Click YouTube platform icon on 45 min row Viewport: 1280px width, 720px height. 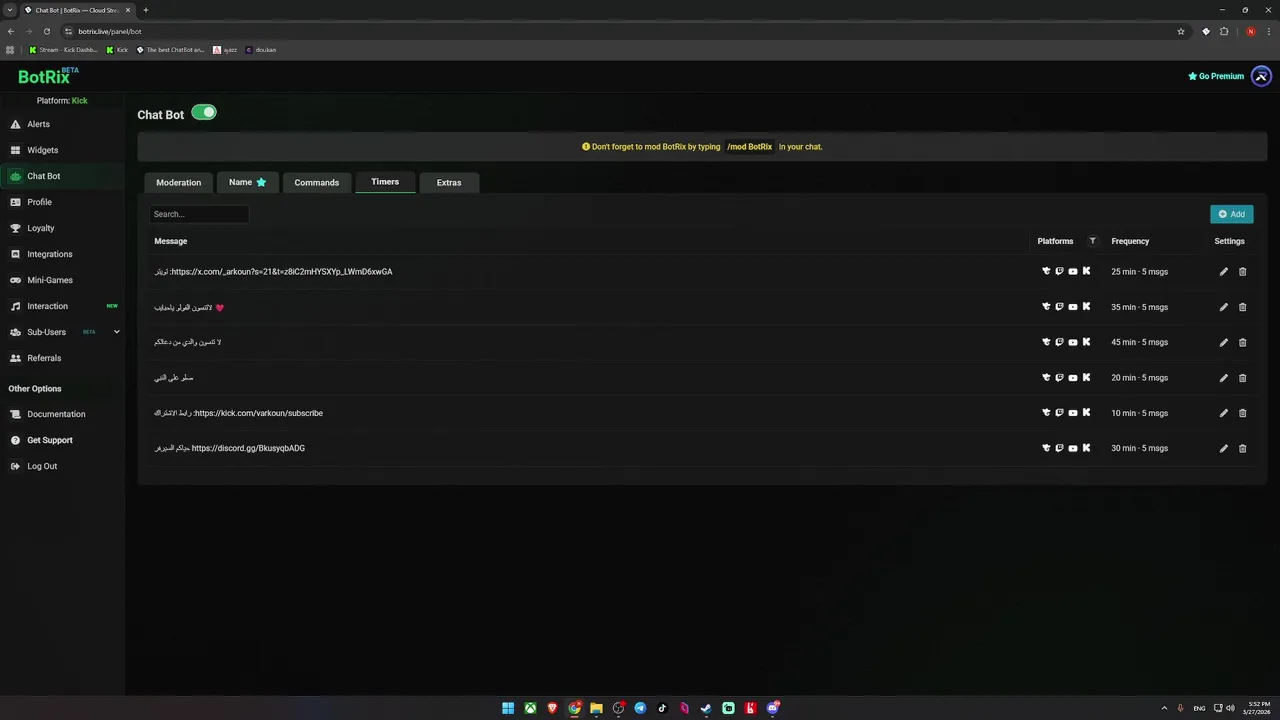pos(1073,342)
